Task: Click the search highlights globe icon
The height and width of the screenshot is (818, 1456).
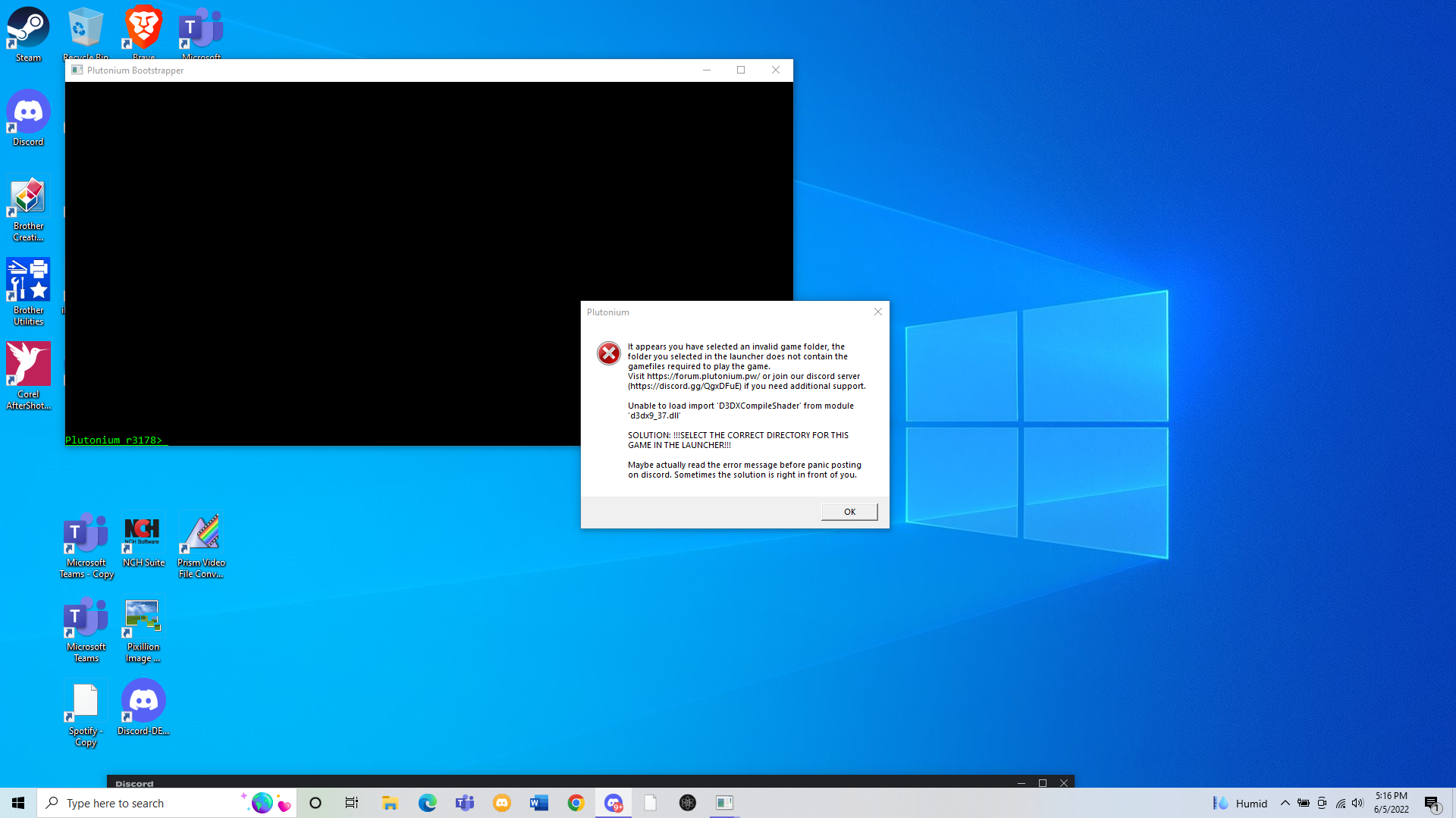Action: (x=262, y=803)
